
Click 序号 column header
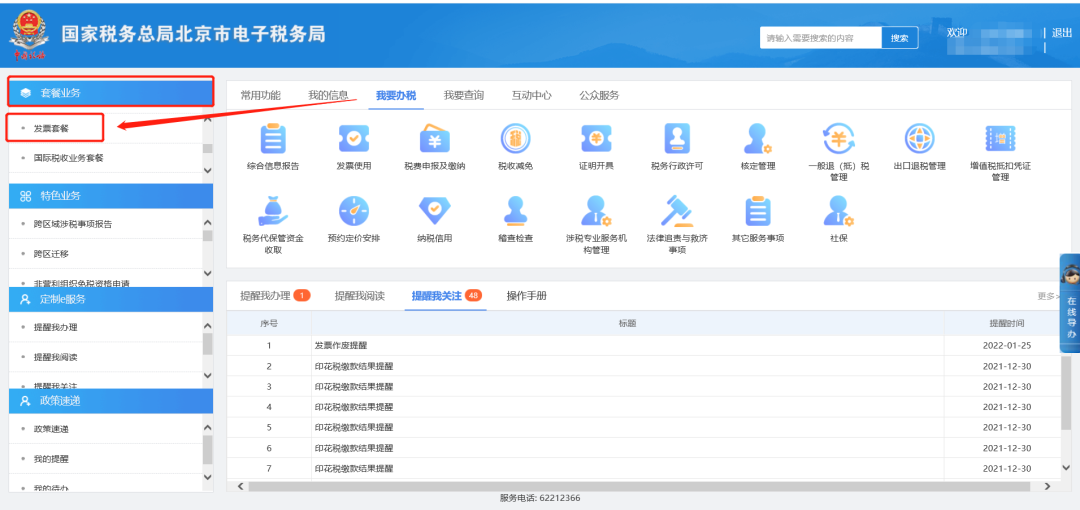[269, 323]
